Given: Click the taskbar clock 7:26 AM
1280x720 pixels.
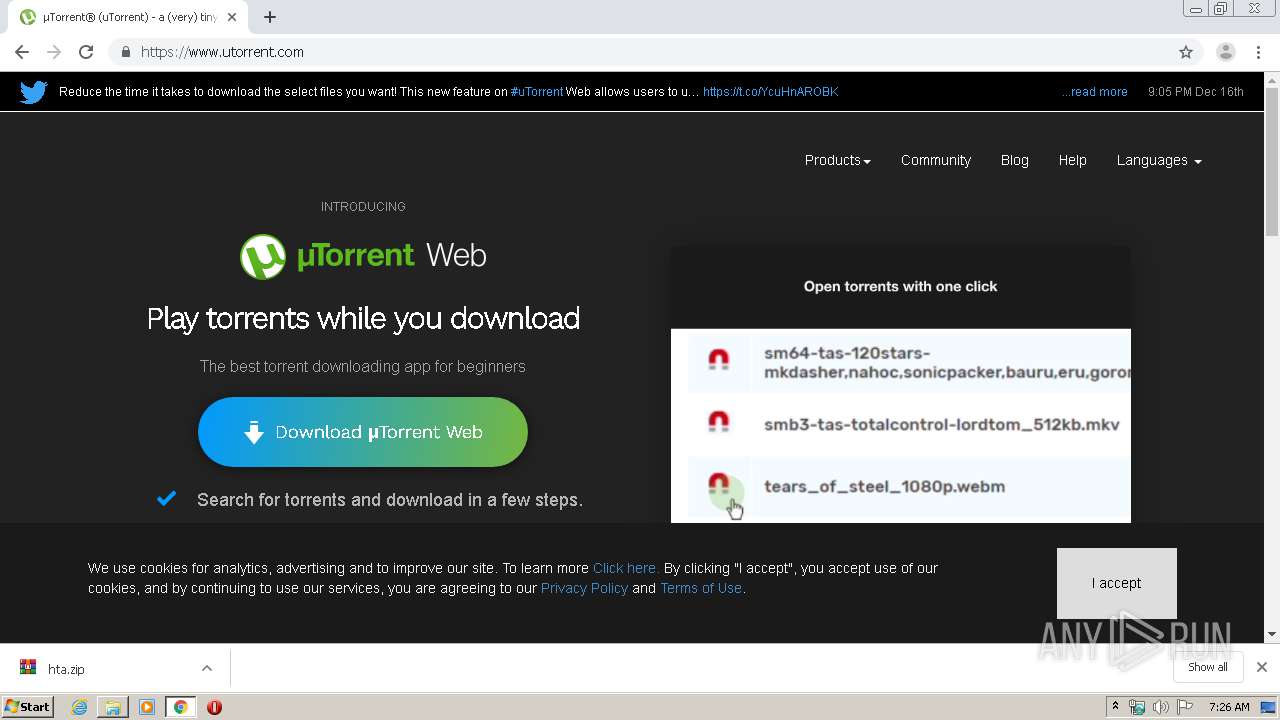Looking at the screenshot, I should click(1229, 707).
